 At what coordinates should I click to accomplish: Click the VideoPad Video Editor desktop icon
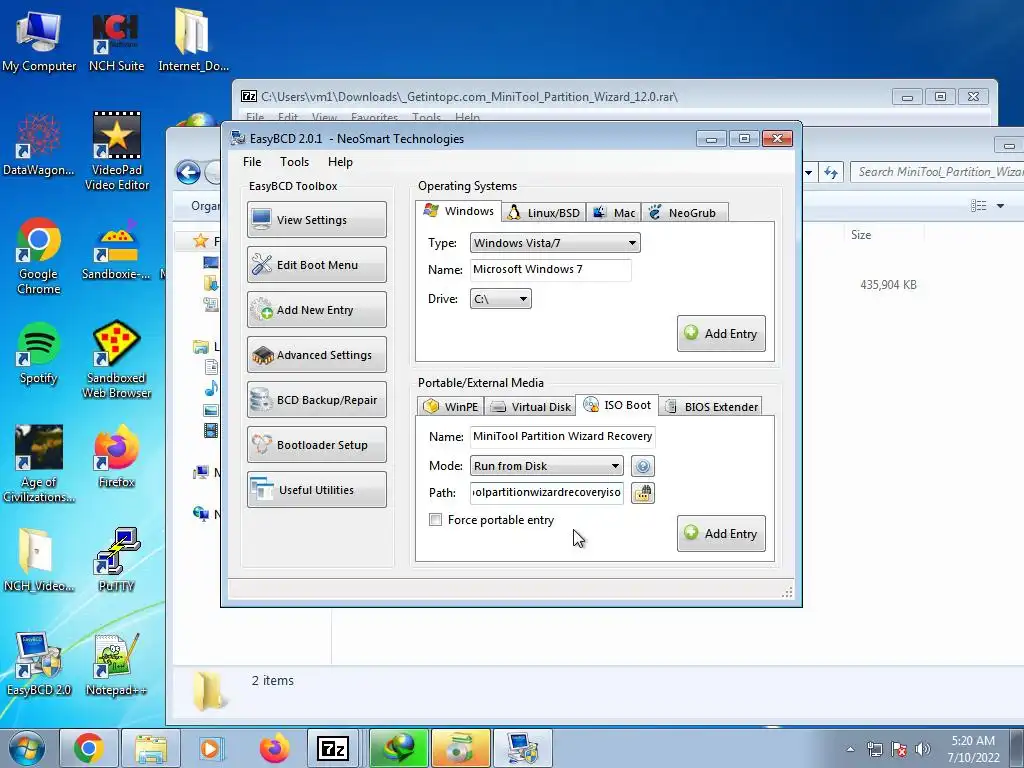pos(116,152)
